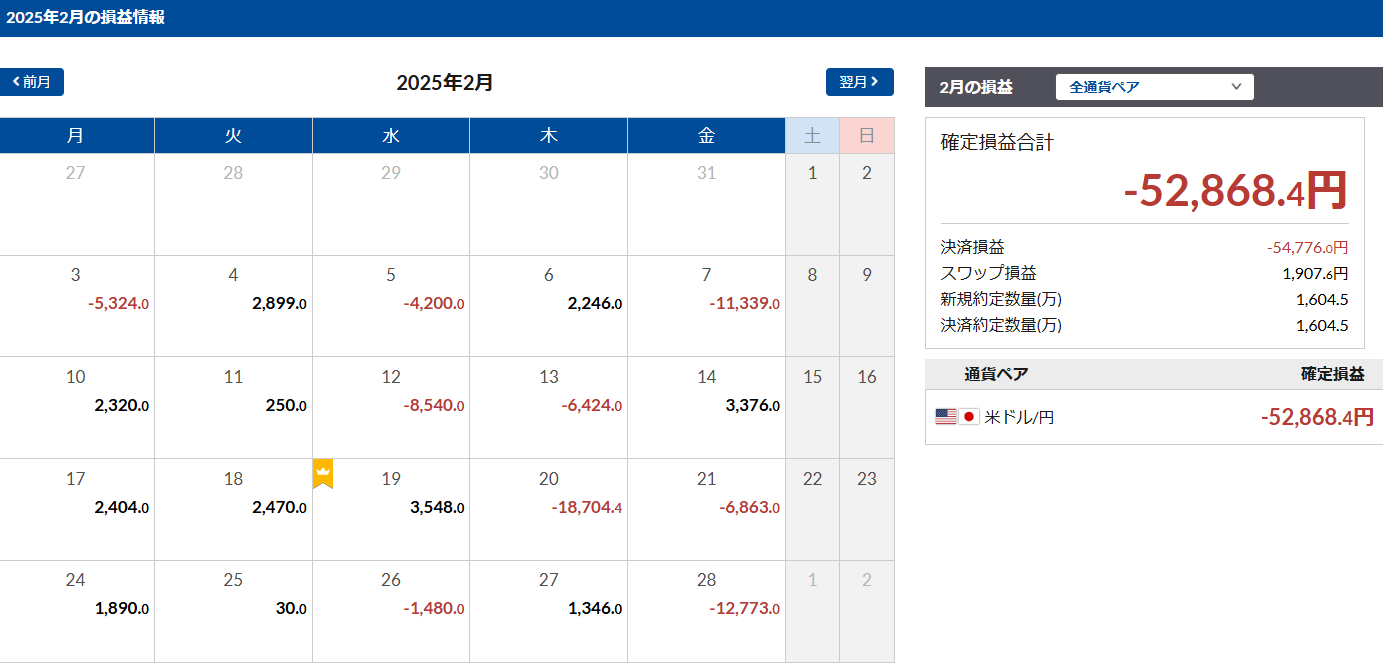
Task: Click the US flag icon beside 米ドル/円
Action: tap(946, 417)
